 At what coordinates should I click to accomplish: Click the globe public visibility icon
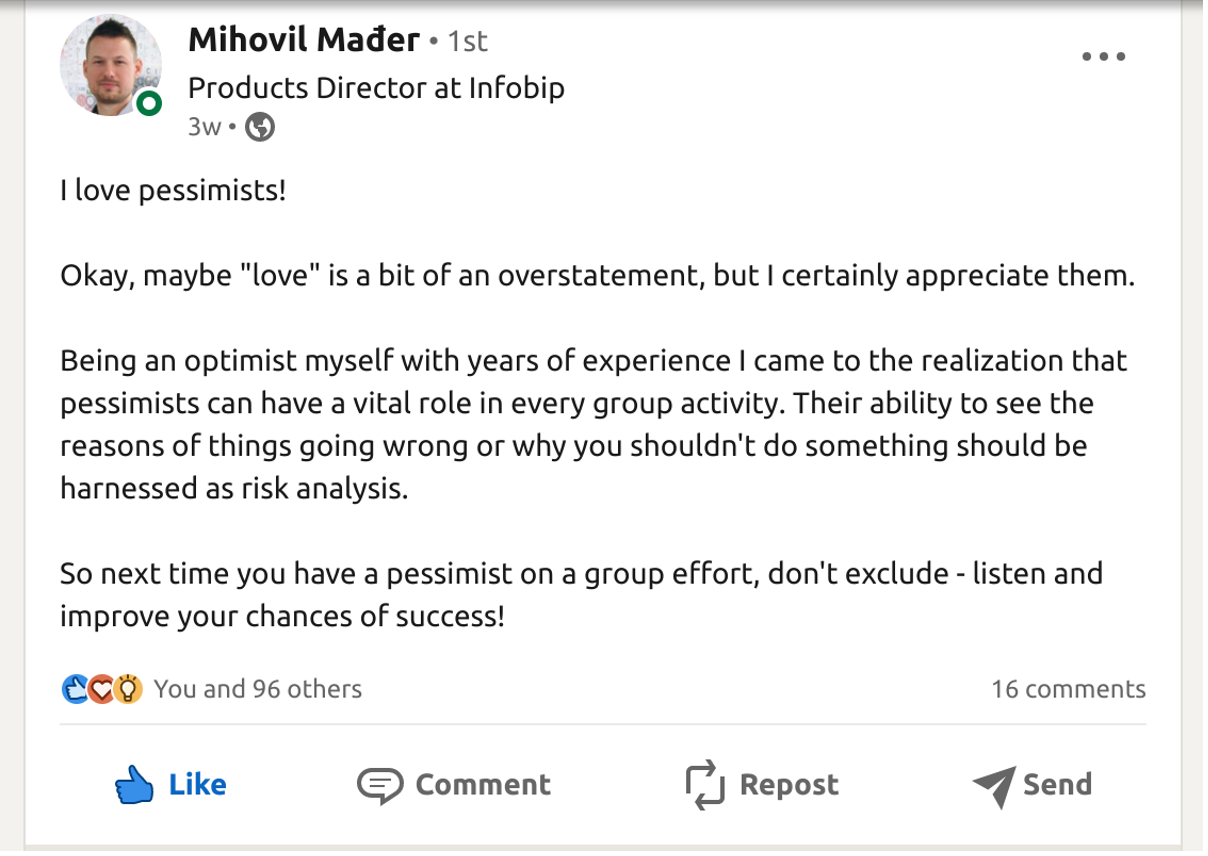pyautogui.click(x=260, y=128)
